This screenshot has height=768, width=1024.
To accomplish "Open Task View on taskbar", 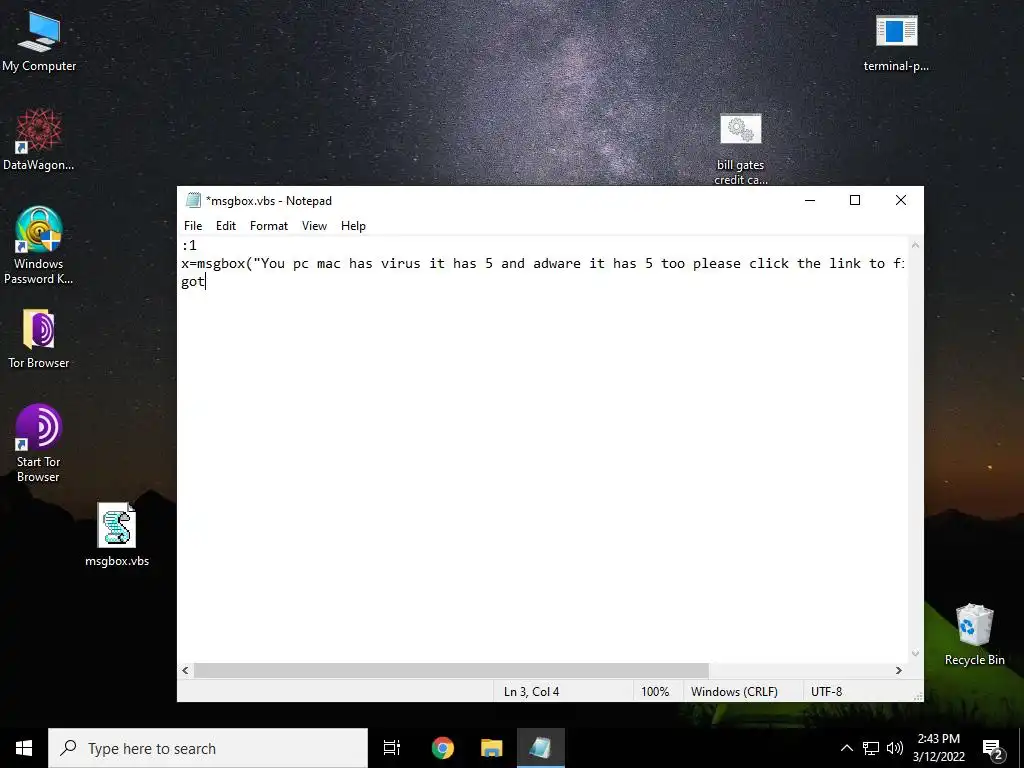I will (392, 748).
